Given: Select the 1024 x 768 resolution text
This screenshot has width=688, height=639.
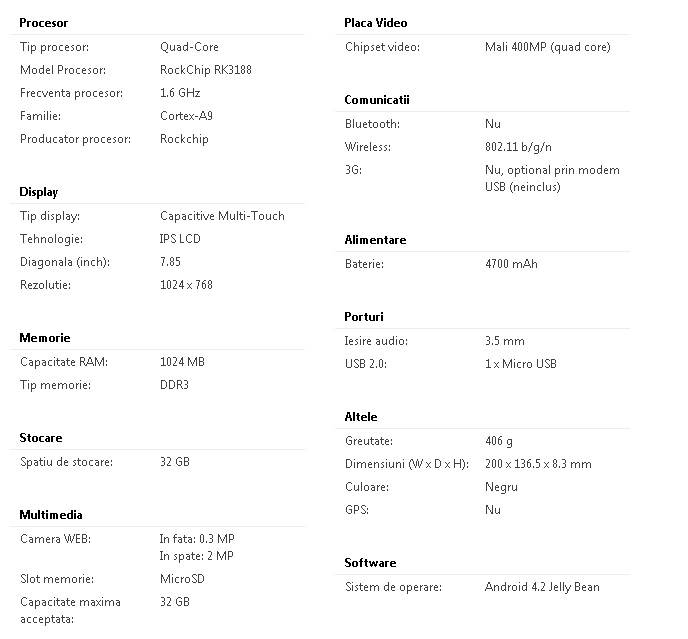Looking at the screenshot, I should click(x=186, y=285).
